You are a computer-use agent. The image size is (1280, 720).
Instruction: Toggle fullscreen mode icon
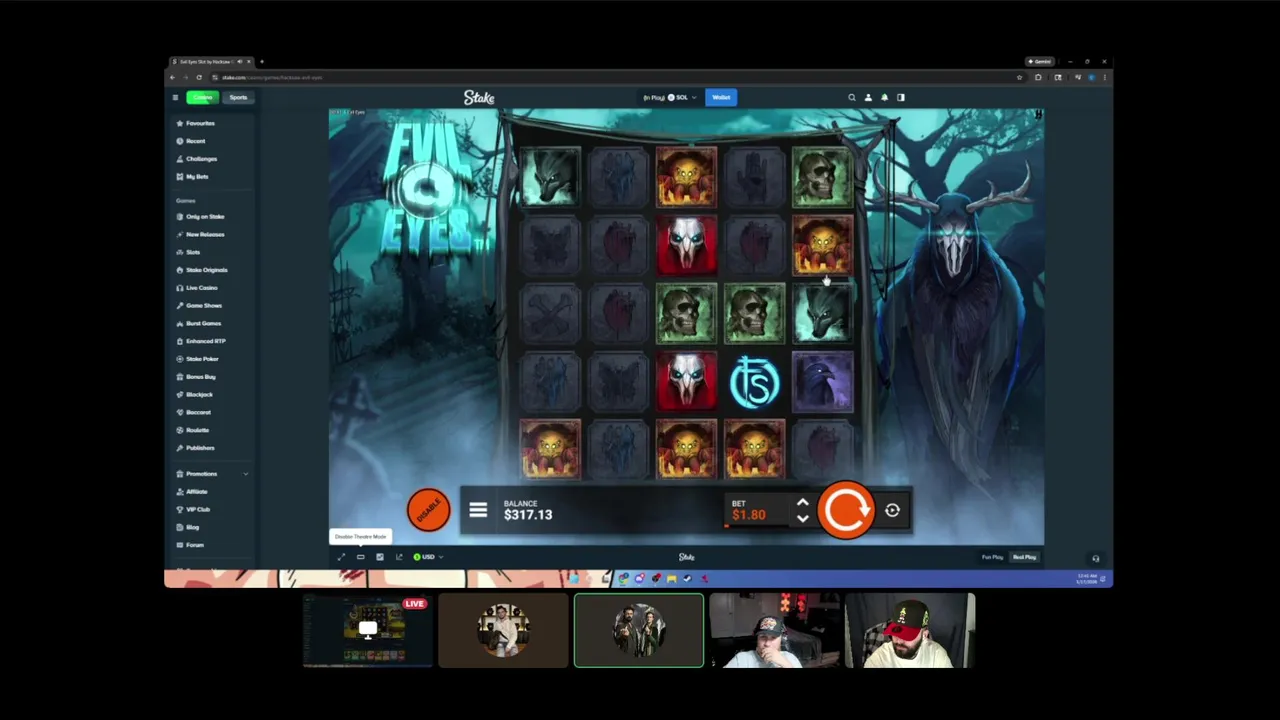(x=341, y=557)
